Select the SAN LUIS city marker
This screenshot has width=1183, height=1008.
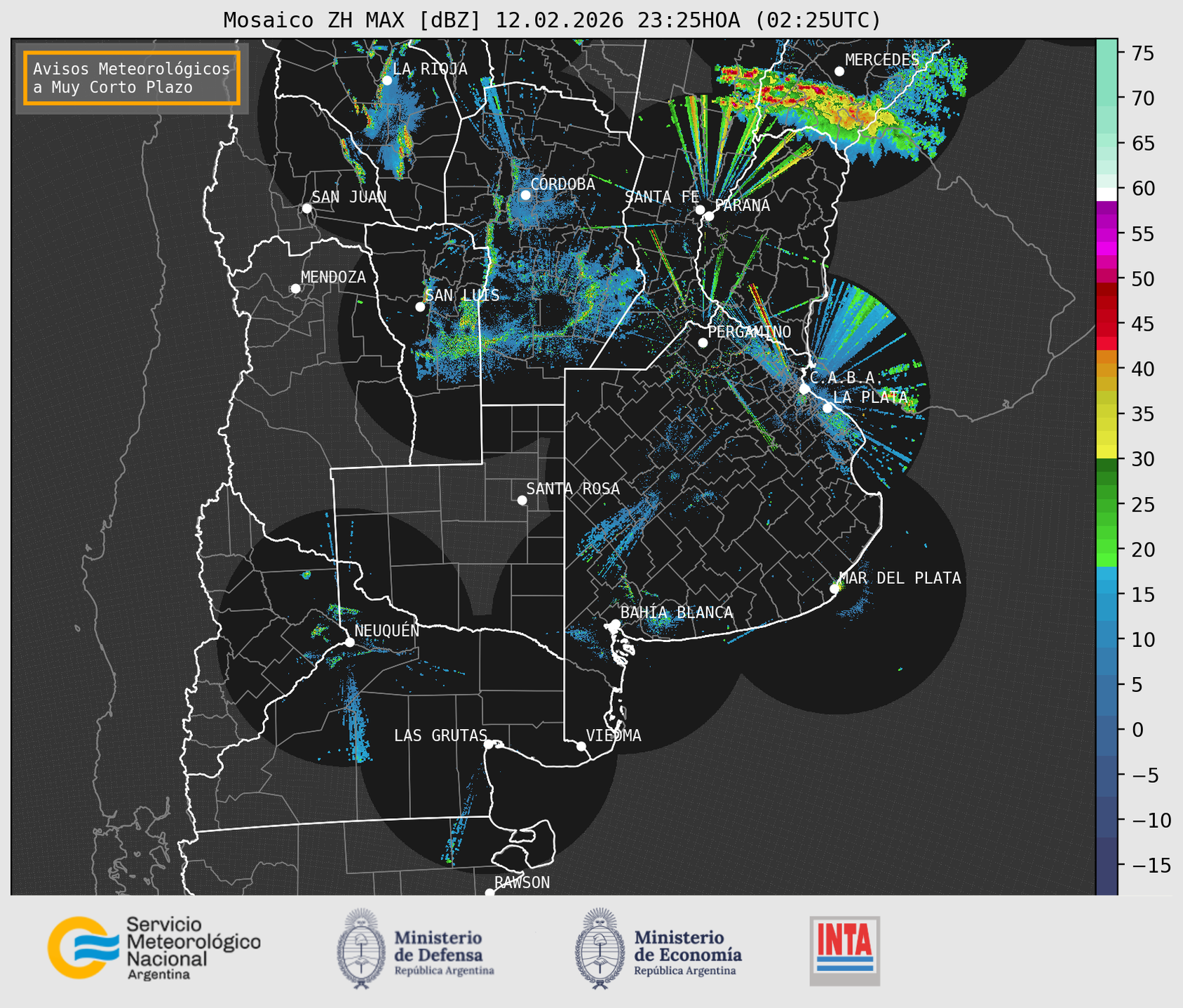click(420, 307)
